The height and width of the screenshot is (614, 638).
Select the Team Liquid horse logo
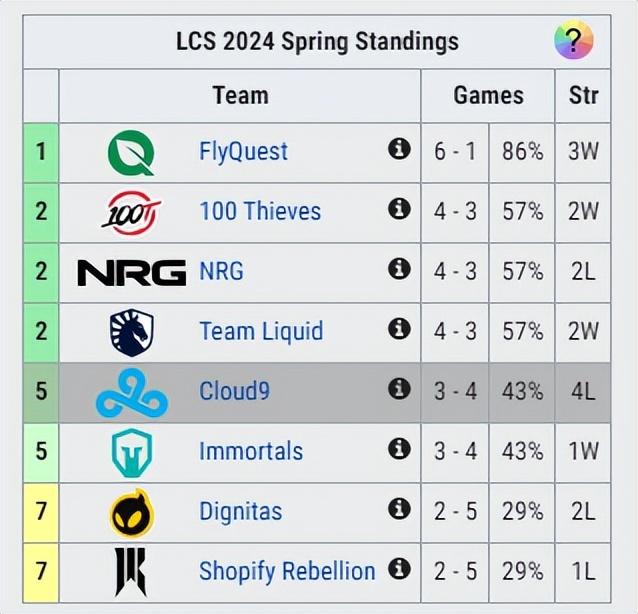[132, 332]
